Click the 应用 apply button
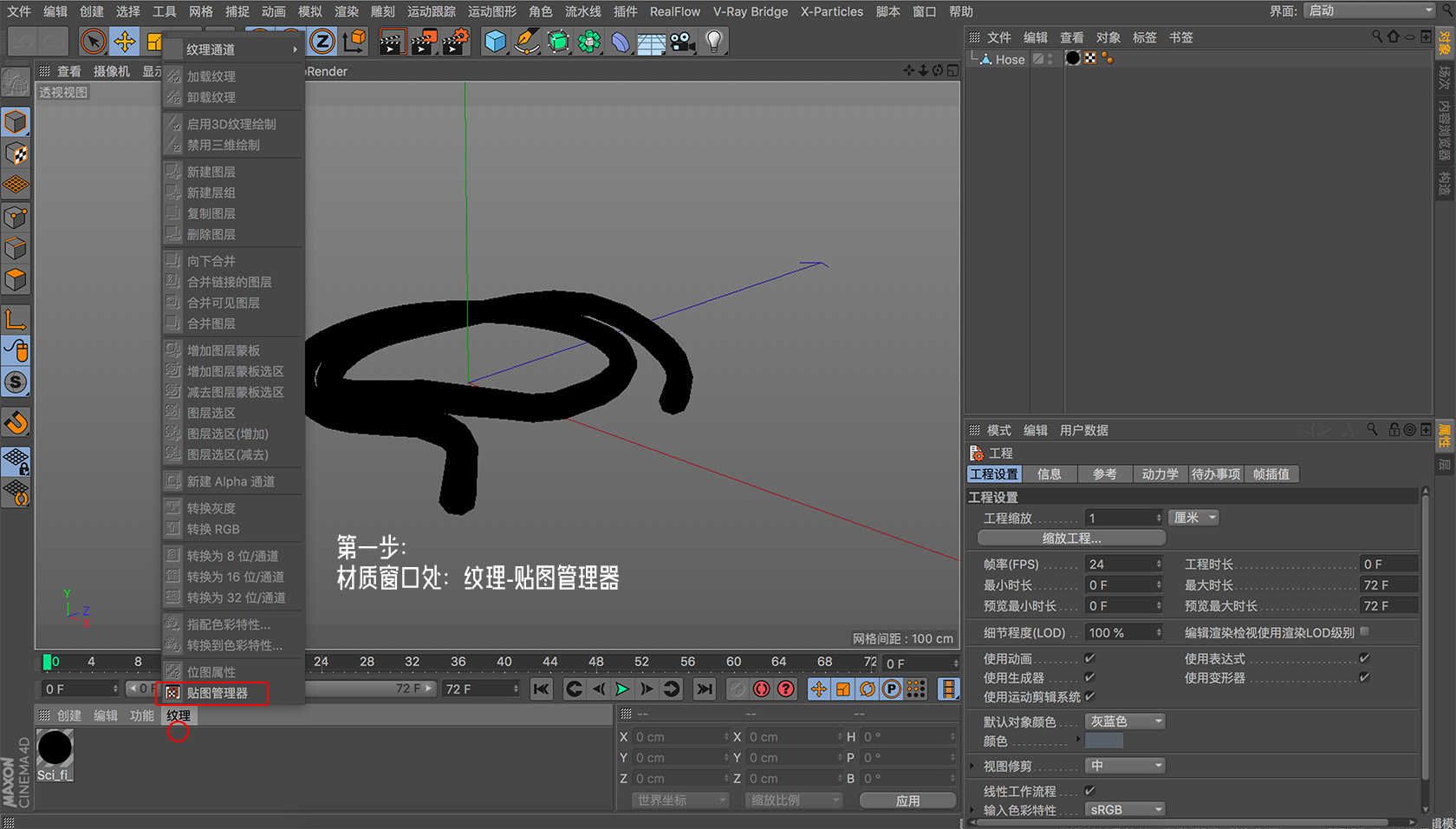1456x829 pixels. click(907, 800)
